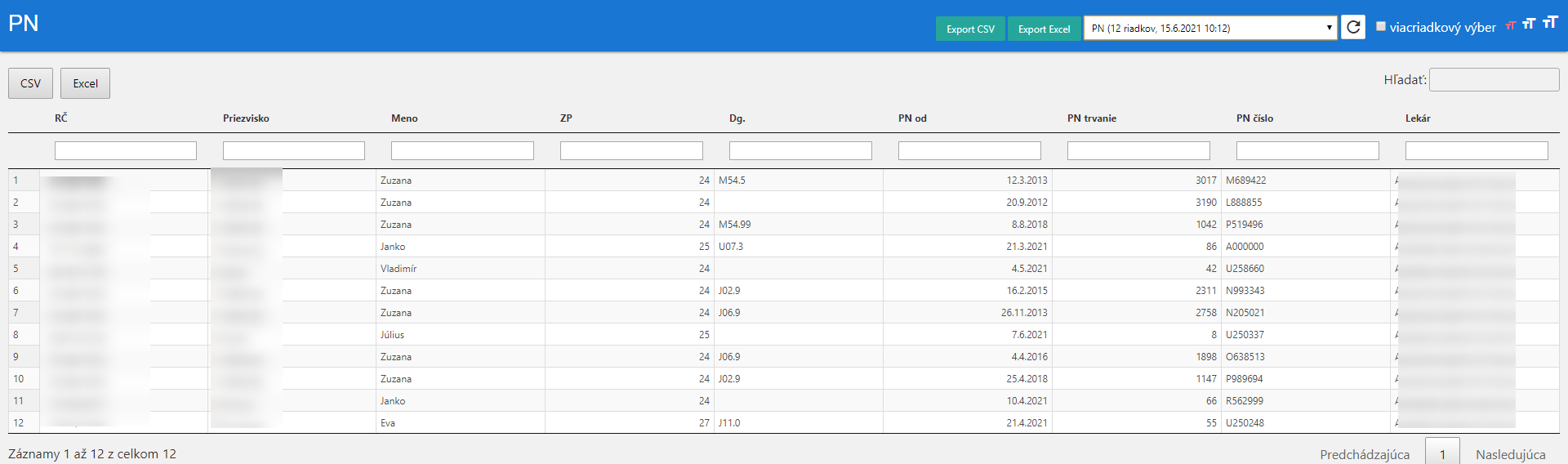Open the PN (12 riadkov) dataset dropdown
The width and height of the screenshot is (1568, 464).
click(x=1210, y=28)
